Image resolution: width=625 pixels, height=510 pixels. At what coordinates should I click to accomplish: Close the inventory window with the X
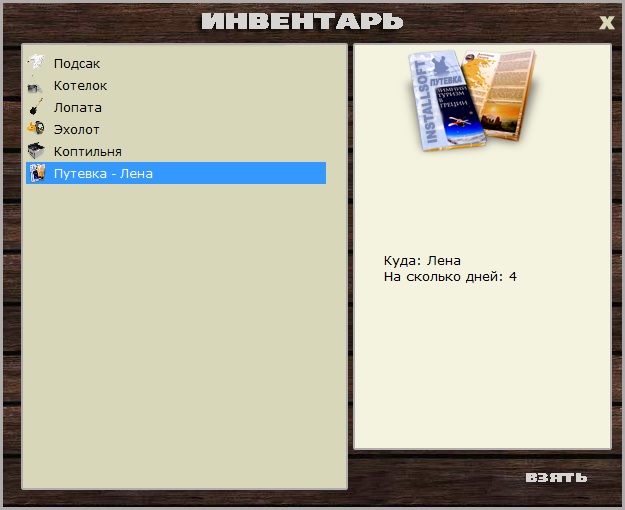607,23
